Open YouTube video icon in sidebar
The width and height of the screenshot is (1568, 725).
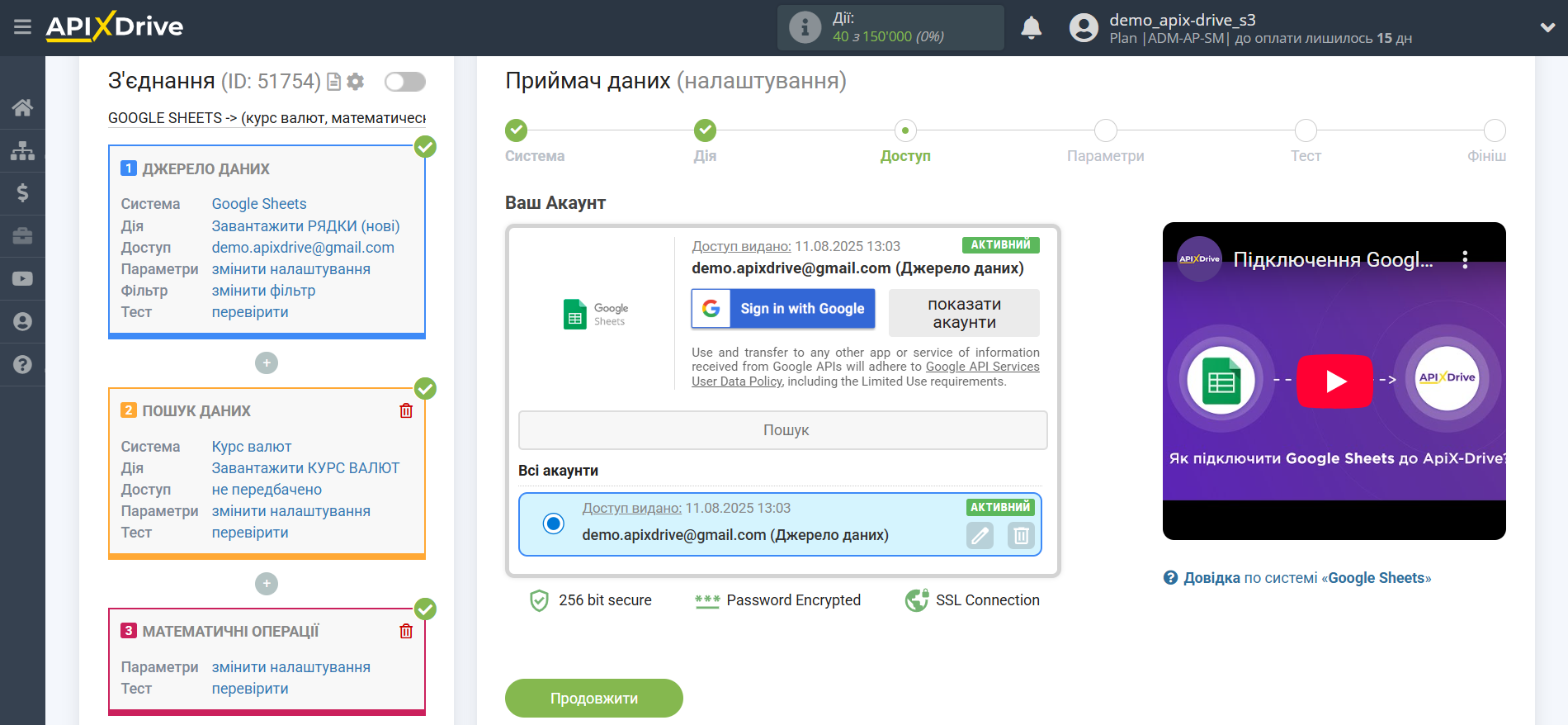[x=22, y=279]
